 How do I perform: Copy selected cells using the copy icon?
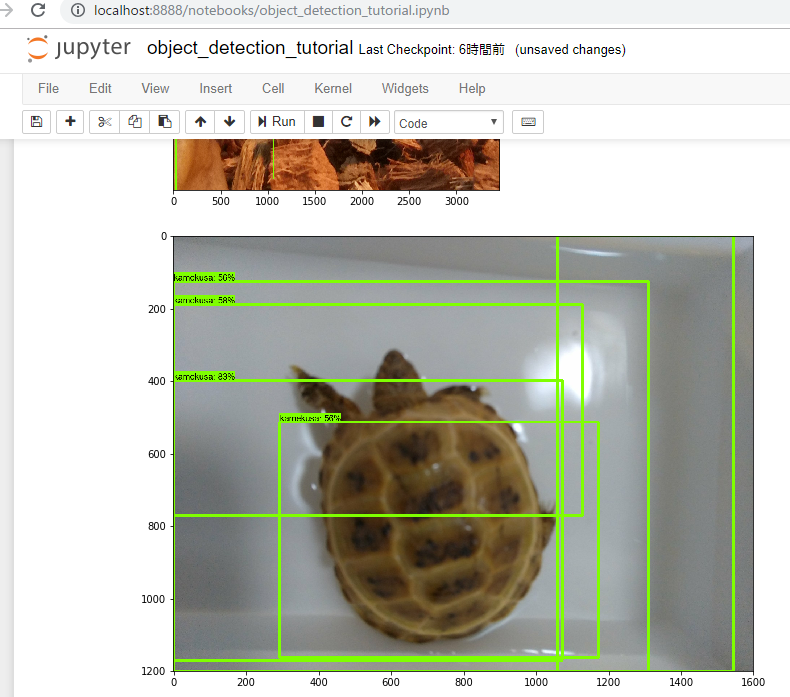tap(135, 122)
